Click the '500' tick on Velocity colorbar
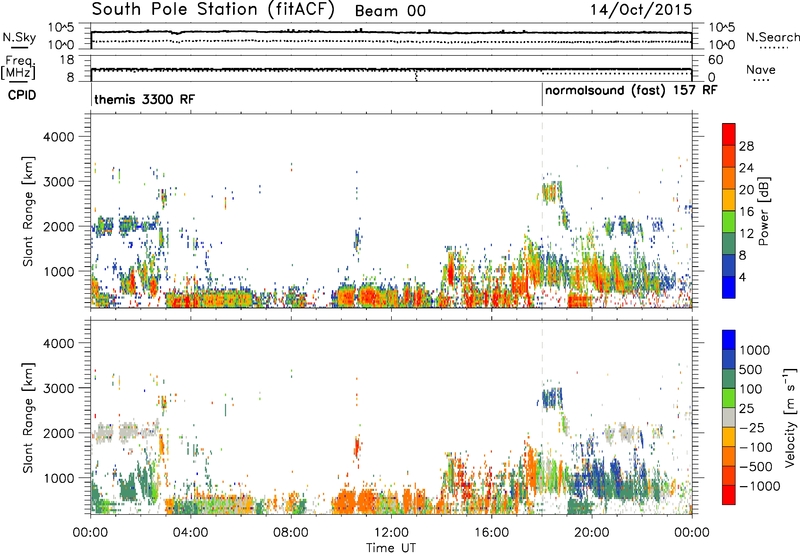This screenshot has height=554, width=800. [x=751, y=369]
